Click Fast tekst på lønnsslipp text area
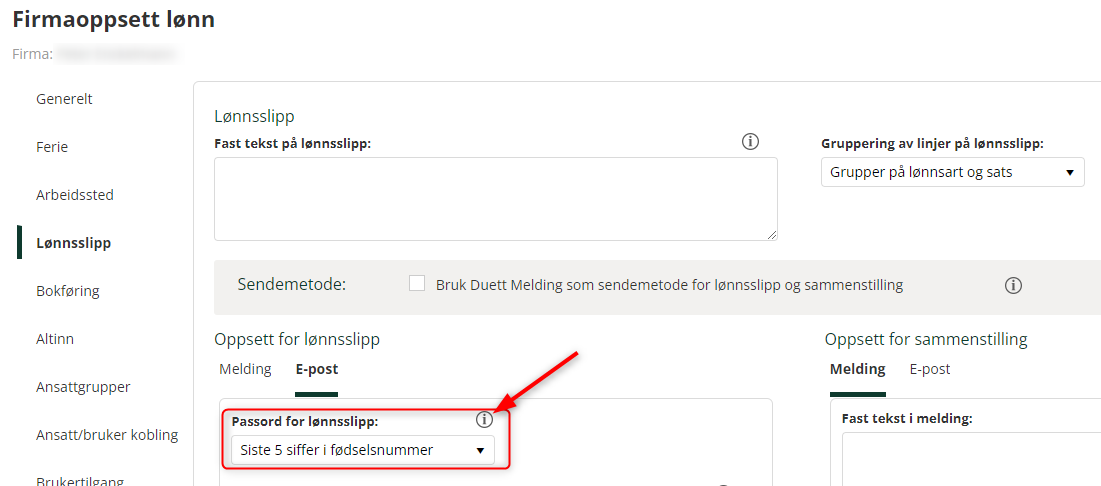 [x=496, y=199]
